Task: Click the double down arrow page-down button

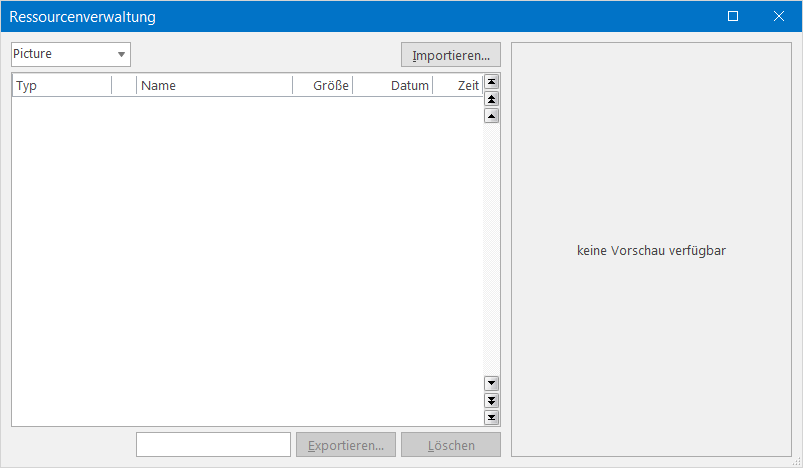Action: coord(491,400)
